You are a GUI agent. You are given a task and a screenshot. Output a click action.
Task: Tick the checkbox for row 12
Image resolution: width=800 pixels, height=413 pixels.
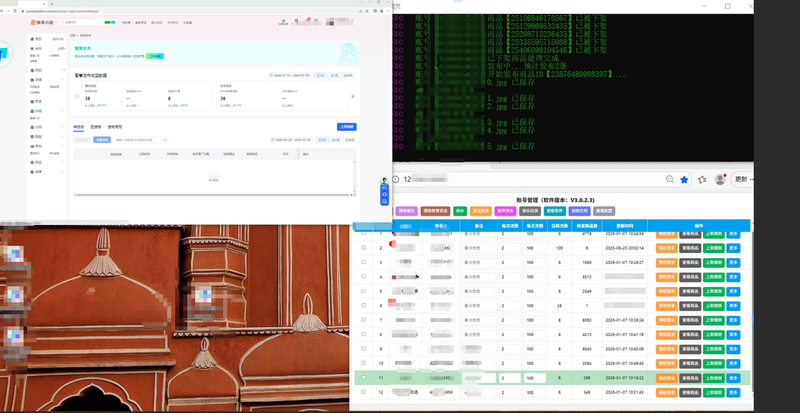coord(364,392)
